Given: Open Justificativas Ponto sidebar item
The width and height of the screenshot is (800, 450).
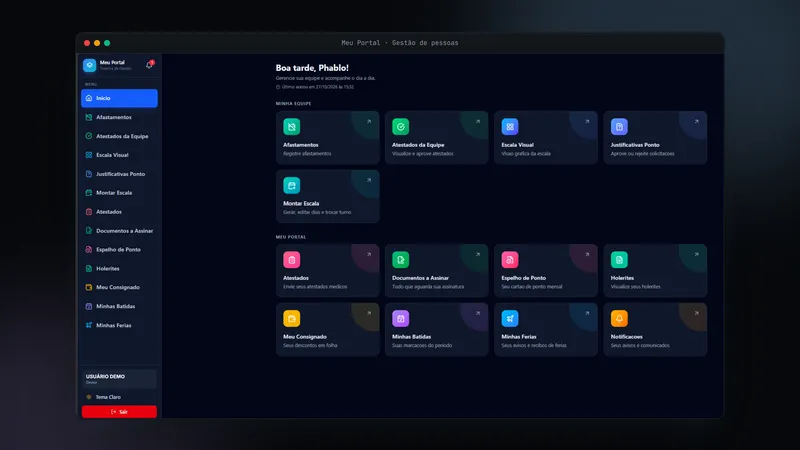Looking at the screenshot, I should pyautogui.click(x=119, y=174).
